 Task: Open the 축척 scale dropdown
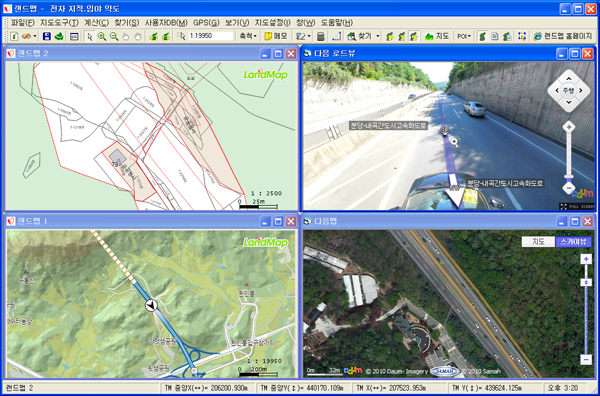(x=248, y=36)
